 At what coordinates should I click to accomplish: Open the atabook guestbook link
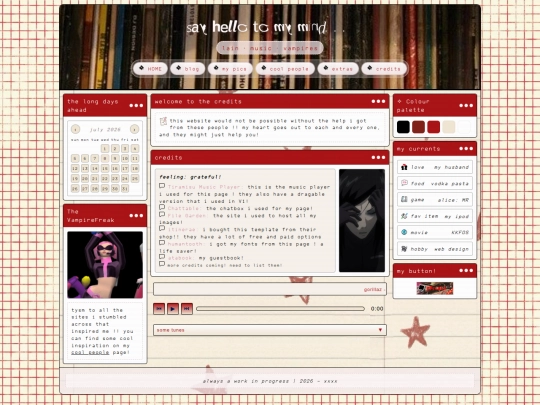point(181,258)
